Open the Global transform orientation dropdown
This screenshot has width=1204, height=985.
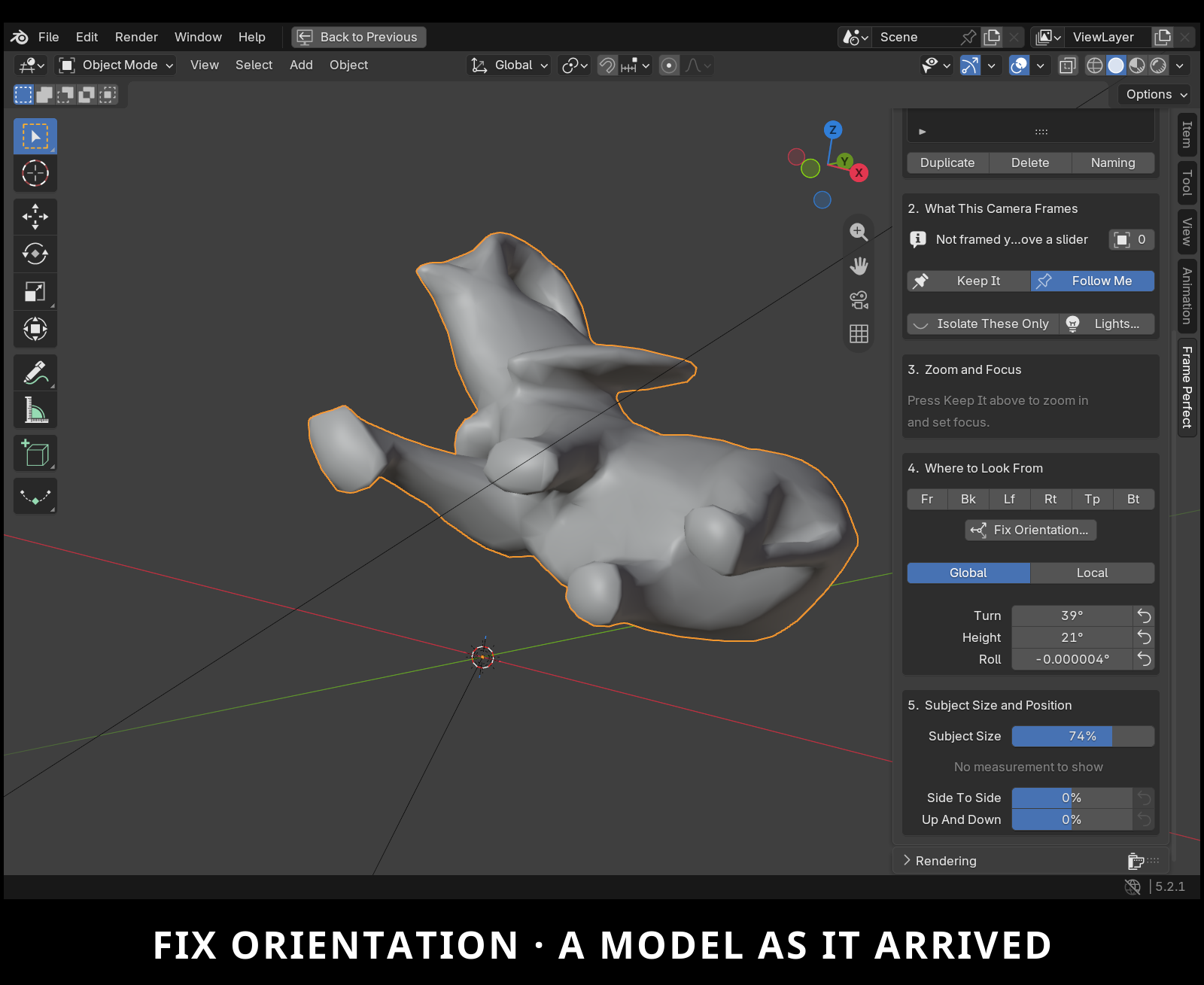coord(509,65)
